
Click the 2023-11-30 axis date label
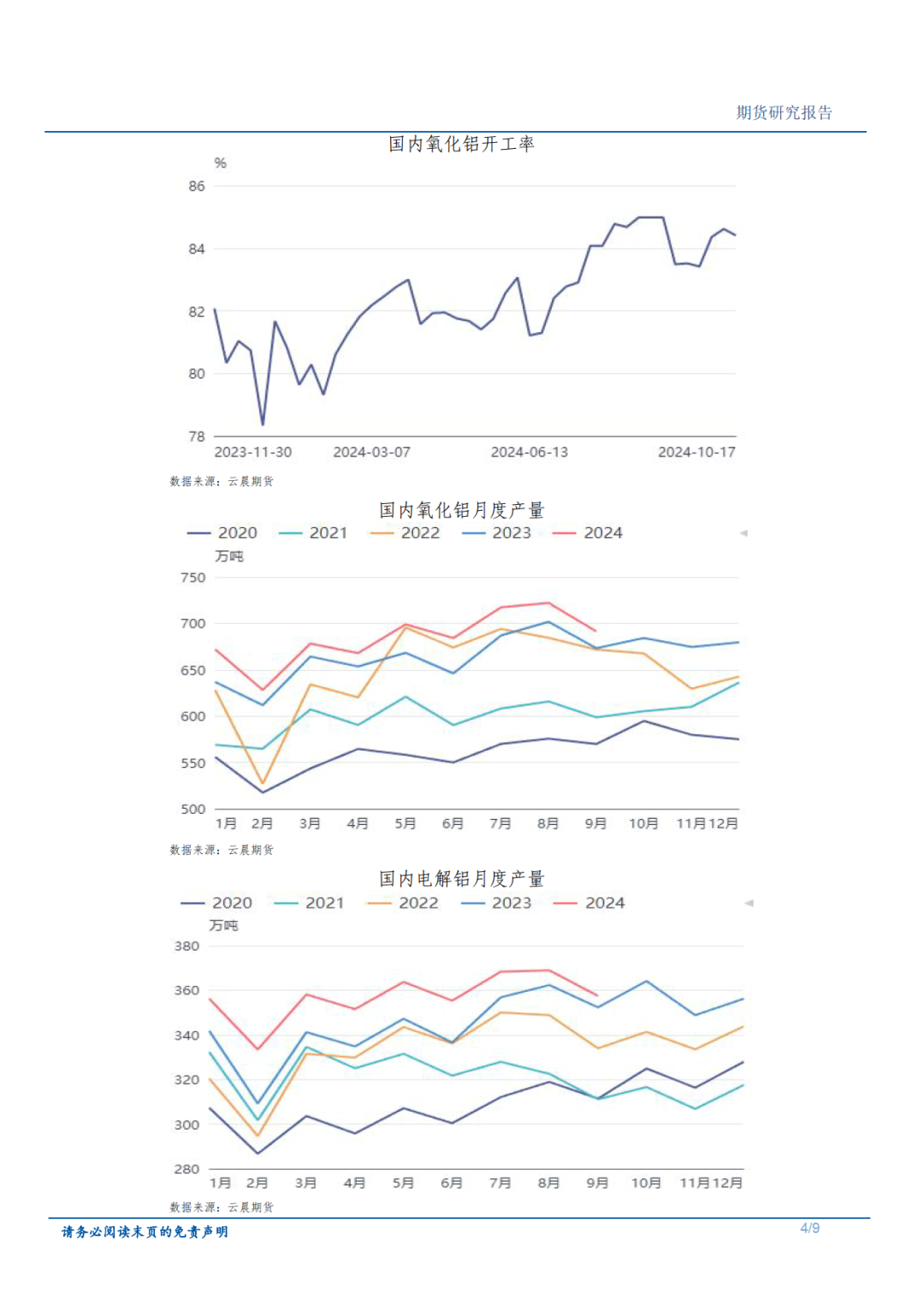click(252, 452)
